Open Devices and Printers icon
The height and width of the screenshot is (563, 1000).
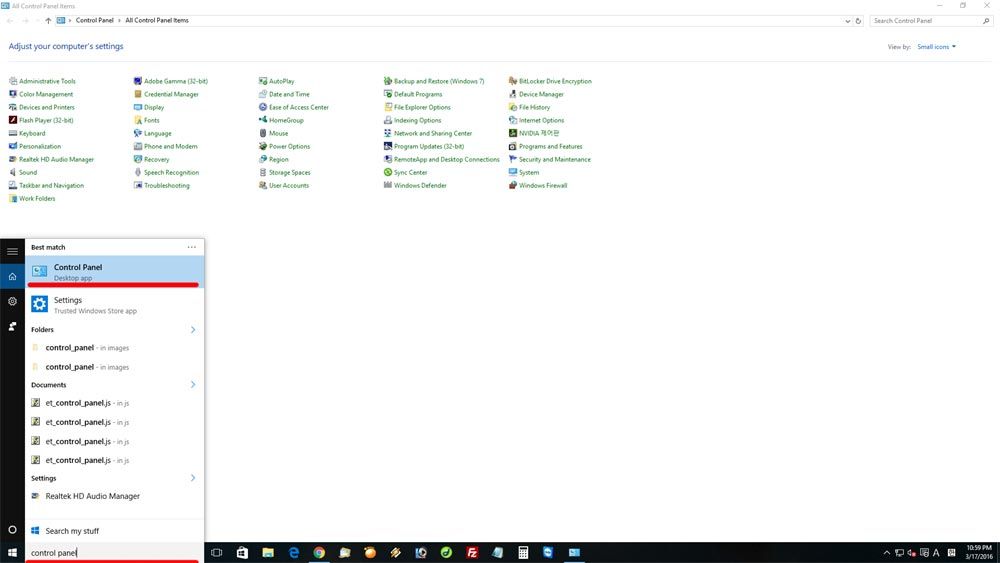pyautogui.click(x=13, y=107)
